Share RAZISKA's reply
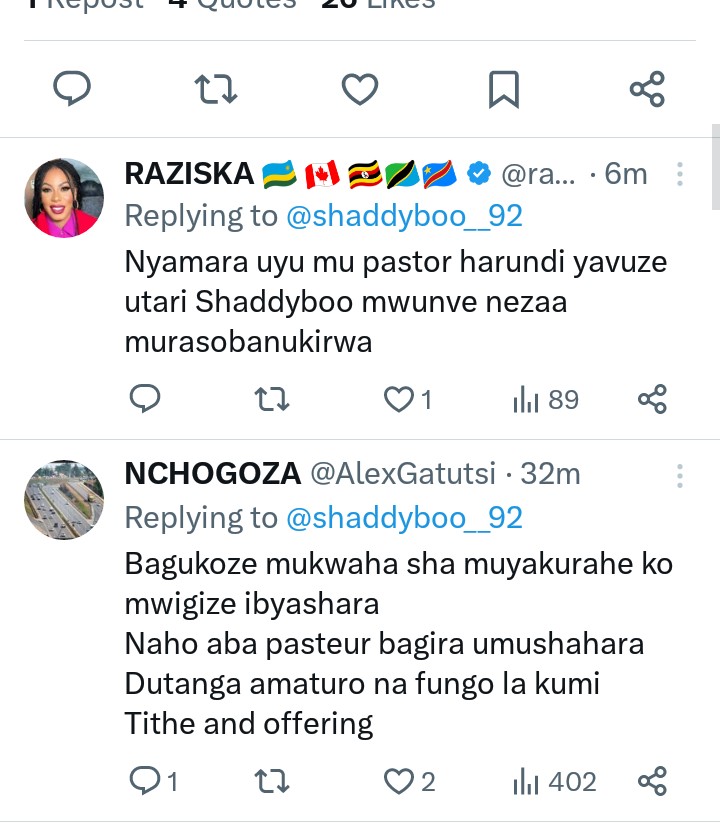This screenshot has height=832, width=720. pos(652,400)
